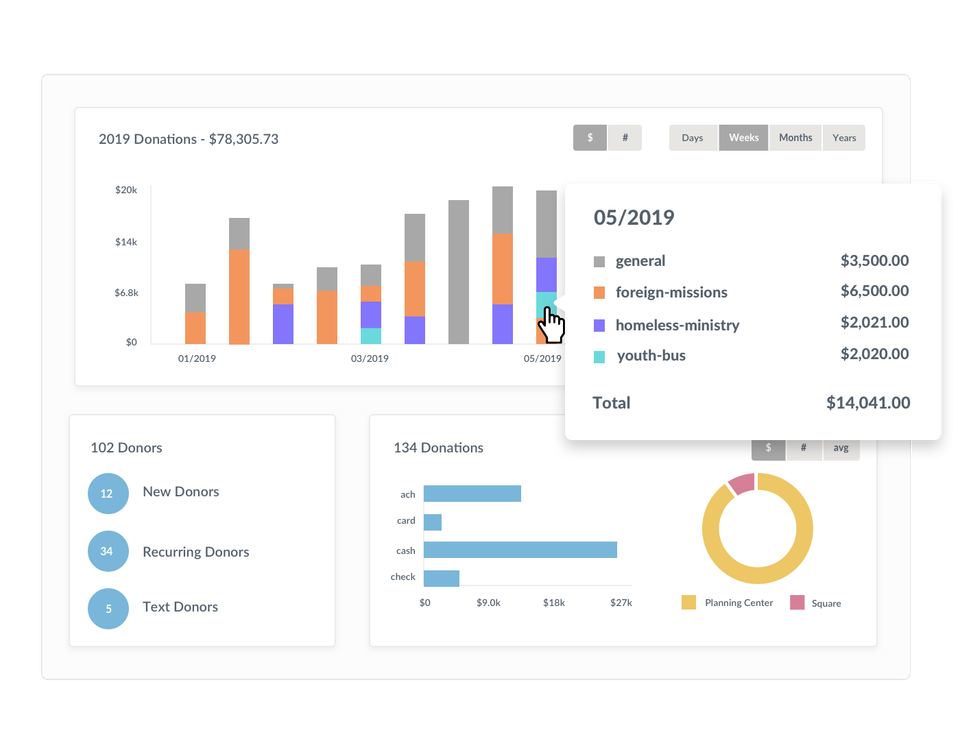Click the yellow Planning Center legend swatch

(x=689, y=602)
